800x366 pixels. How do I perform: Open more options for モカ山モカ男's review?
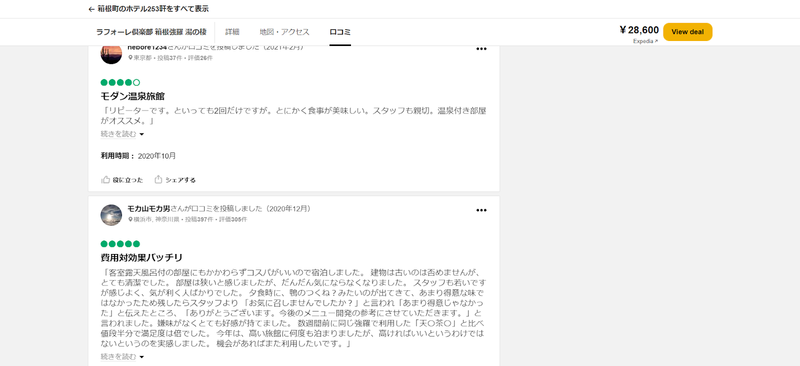click(x=481, y=210)
